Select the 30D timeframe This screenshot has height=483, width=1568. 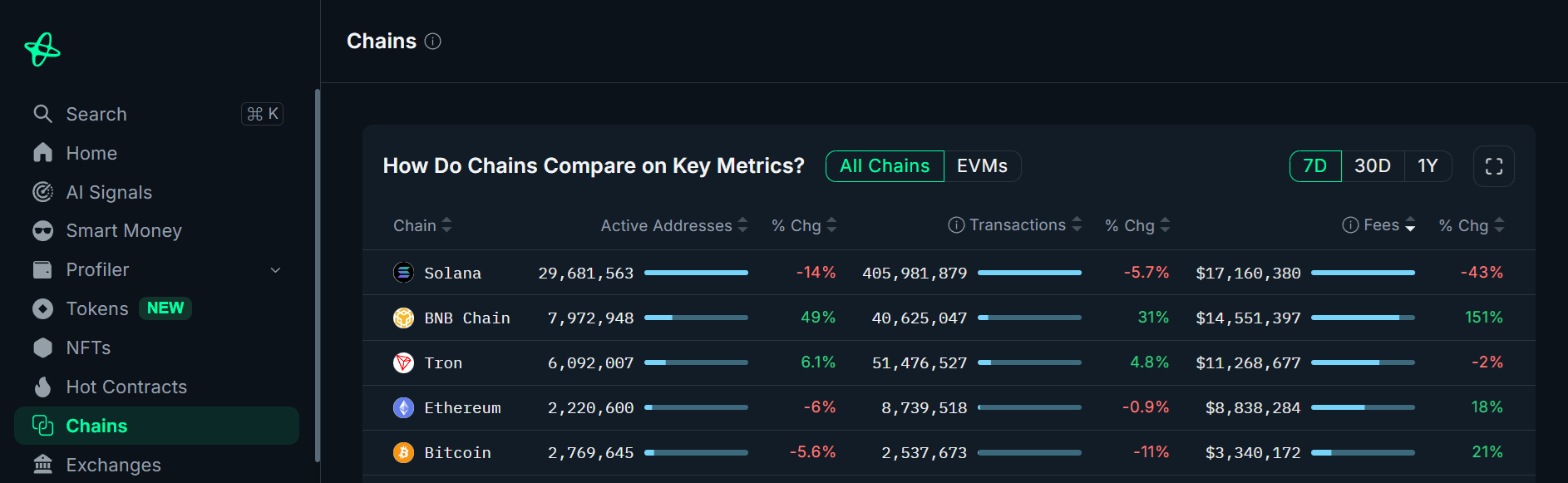(1373, 166)
